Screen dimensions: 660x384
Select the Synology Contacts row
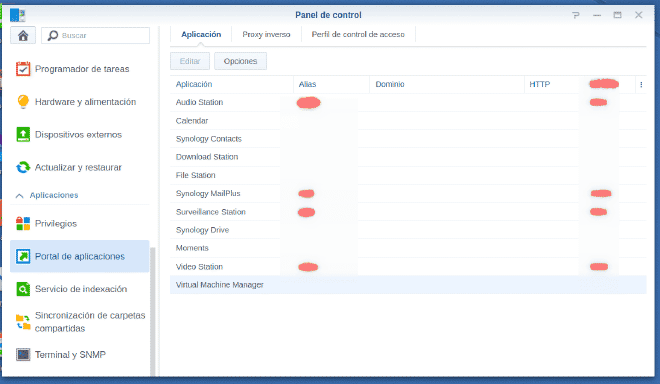point(408,139)
